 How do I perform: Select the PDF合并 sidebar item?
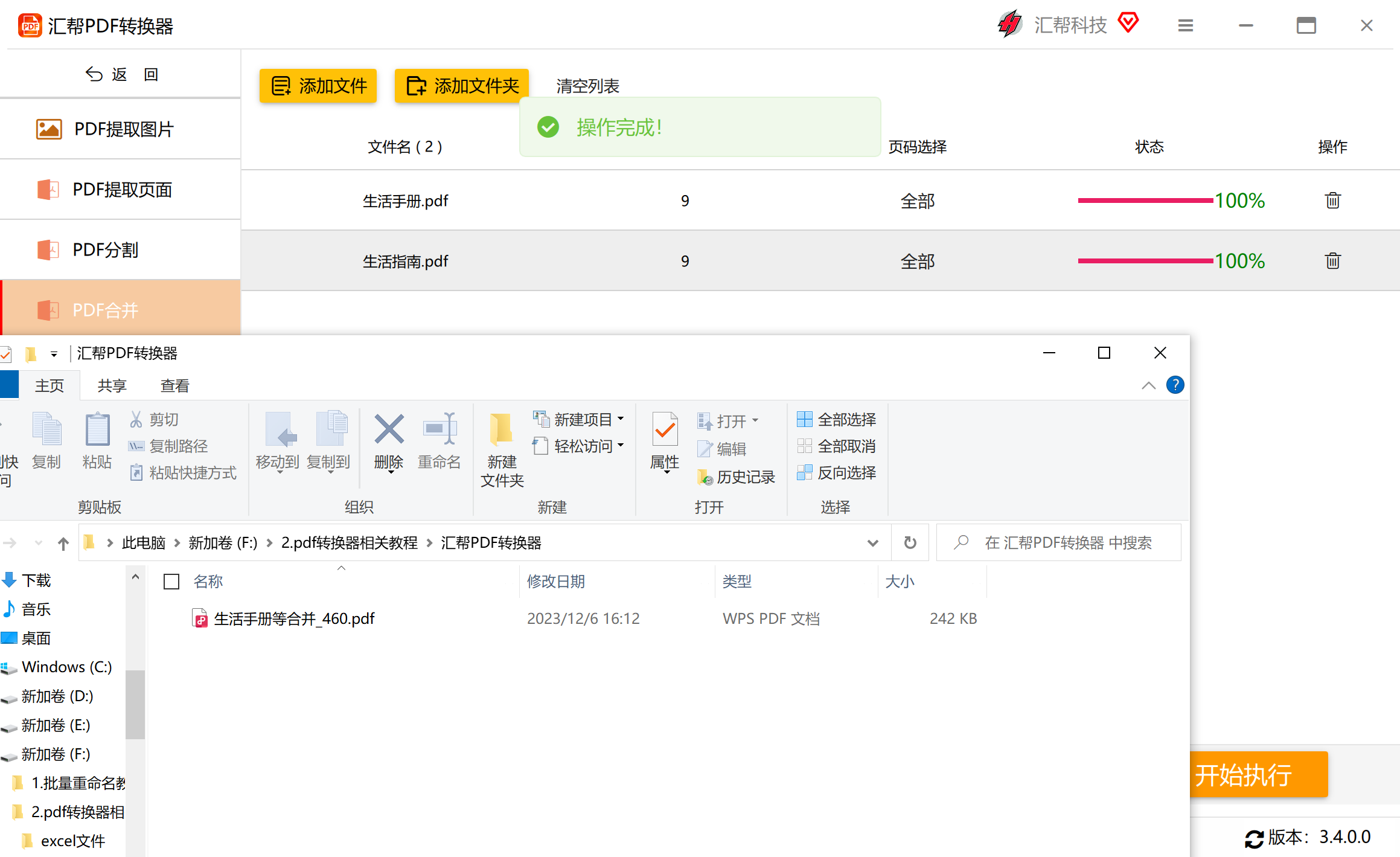[x=120, y=308]
